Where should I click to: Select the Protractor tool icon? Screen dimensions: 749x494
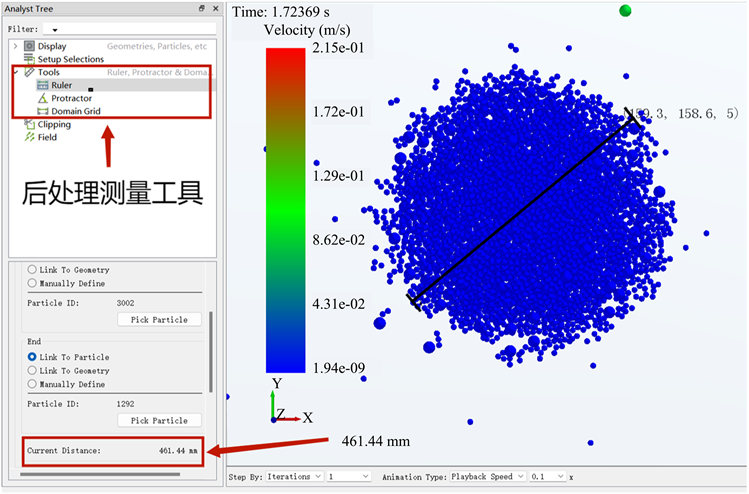pyautogui.click(x=42, y=98)
